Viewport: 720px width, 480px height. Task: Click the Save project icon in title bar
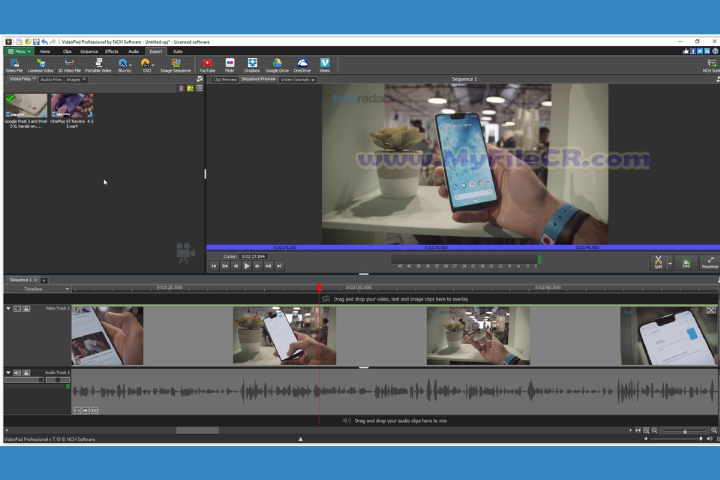(36, 42)
